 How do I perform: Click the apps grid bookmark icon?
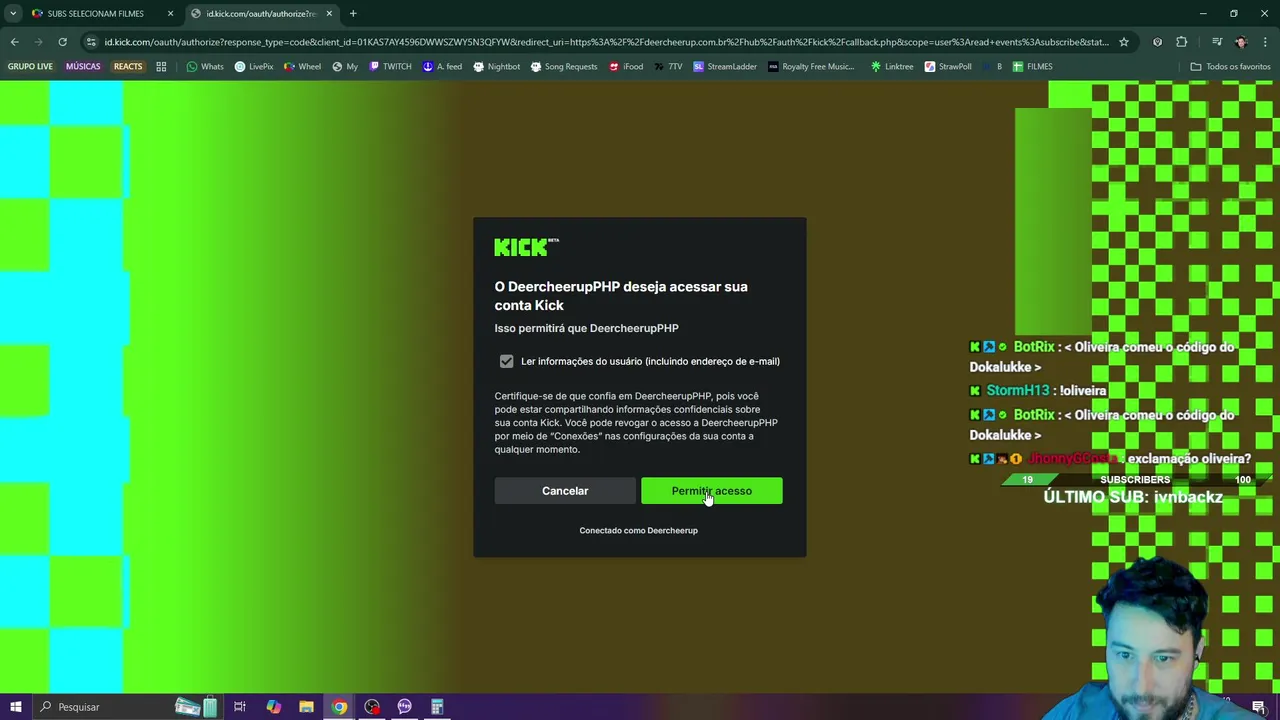pos(161,67)
